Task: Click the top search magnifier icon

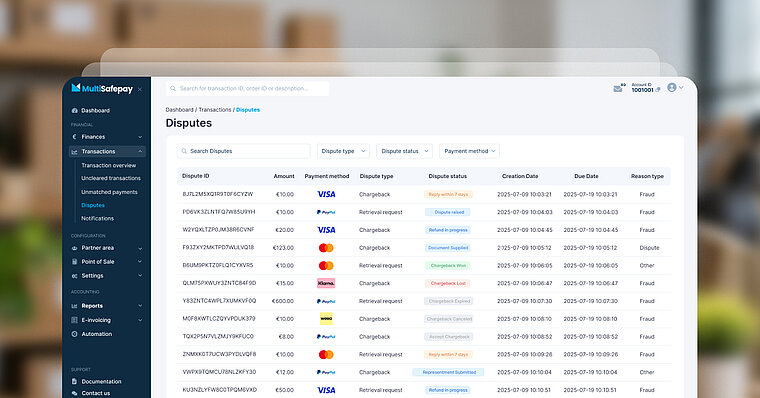Action: point(173,89)
